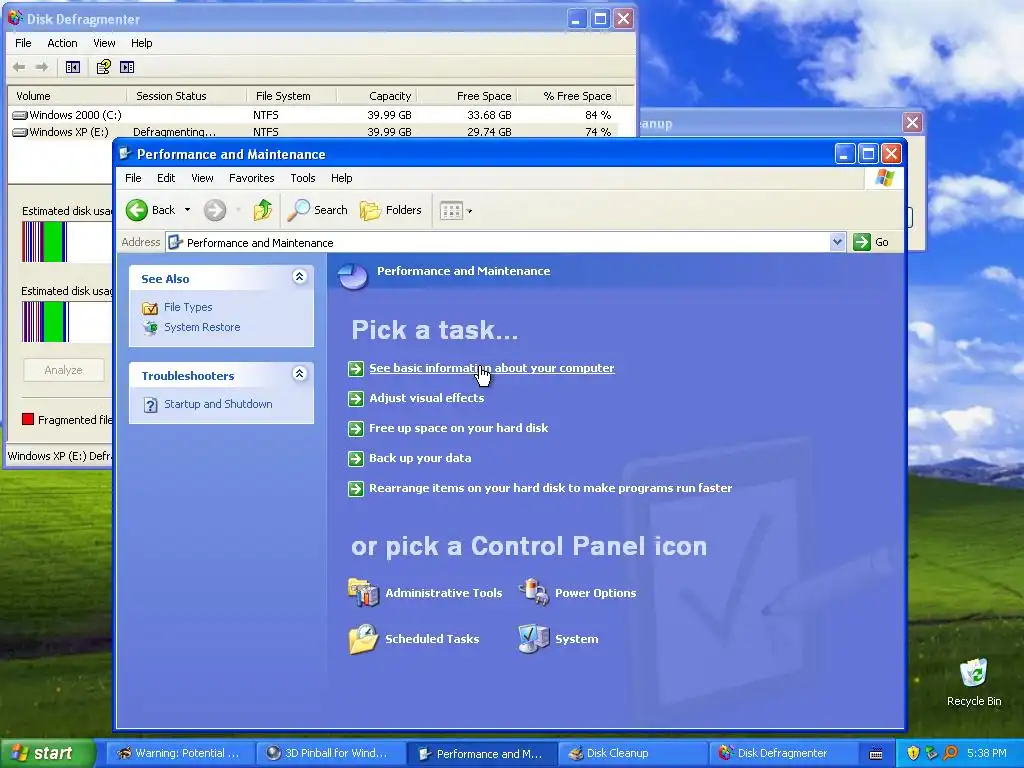Open File menu in Performance and Maintenance
The height and width of the screenshot is (768, 1024).
[x=133, y=178]
